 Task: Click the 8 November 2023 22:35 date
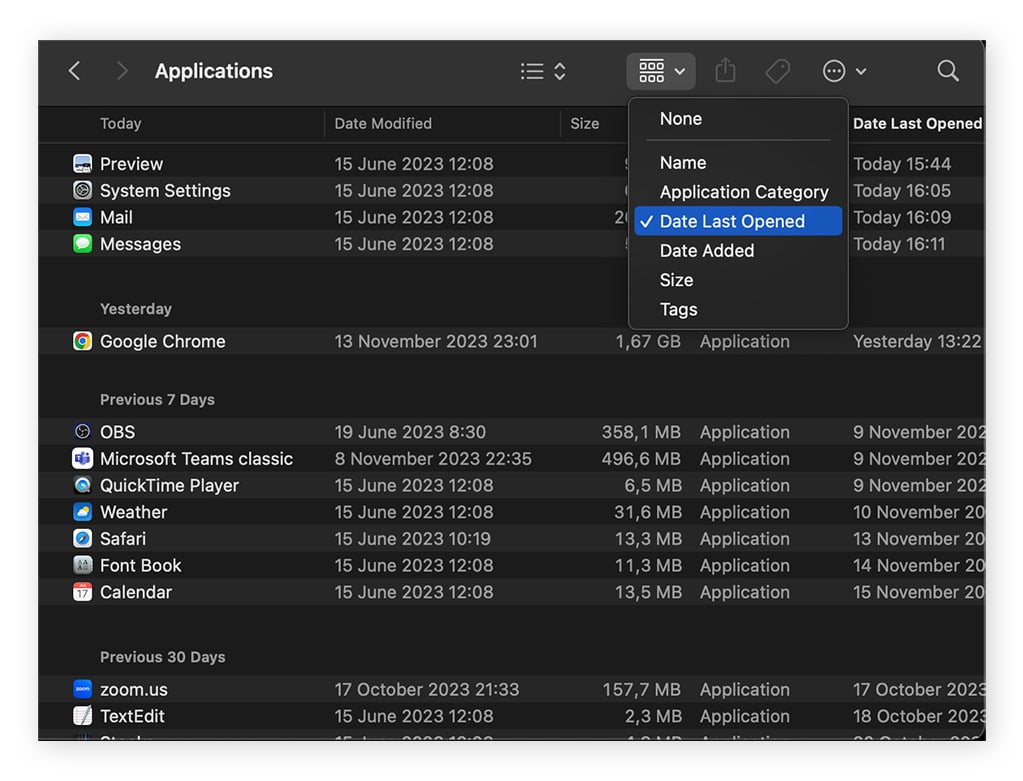pos(433,459)
